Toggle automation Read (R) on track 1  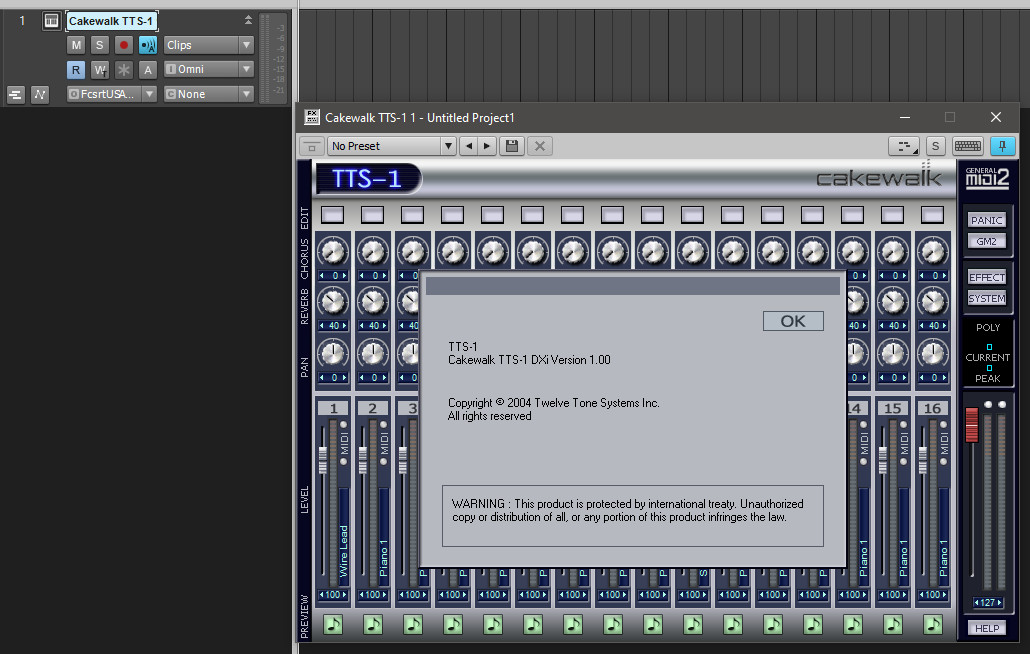point(76,70)
